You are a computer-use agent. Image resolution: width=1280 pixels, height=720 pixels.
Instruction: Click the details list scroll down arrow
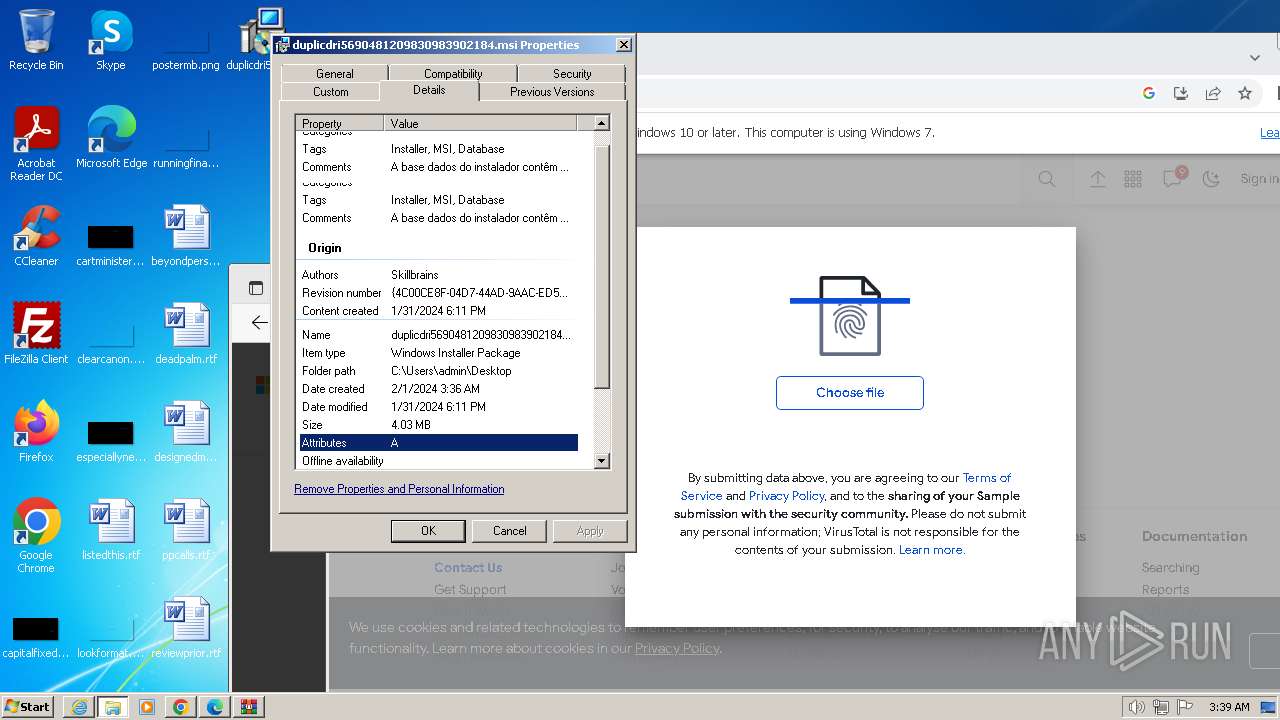pos(601,461)
